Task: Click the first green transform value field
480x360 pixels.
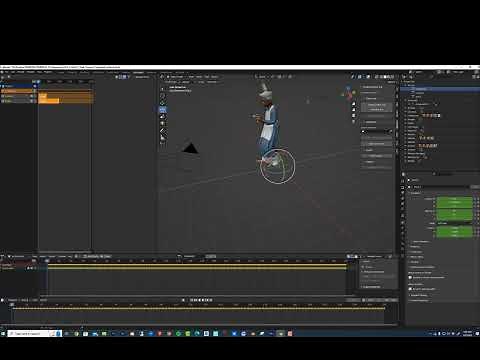Action: point(454,199)
